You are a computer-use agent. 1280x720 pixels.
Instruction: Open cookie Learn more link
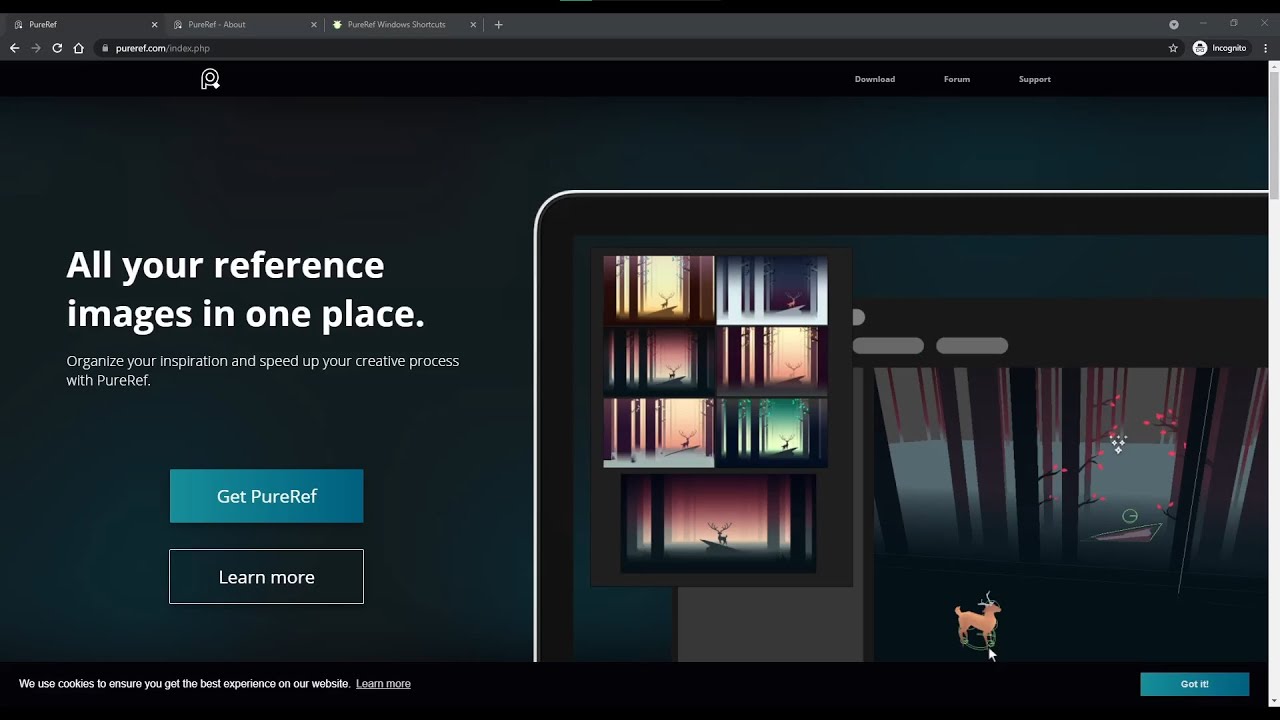[383, 684]
